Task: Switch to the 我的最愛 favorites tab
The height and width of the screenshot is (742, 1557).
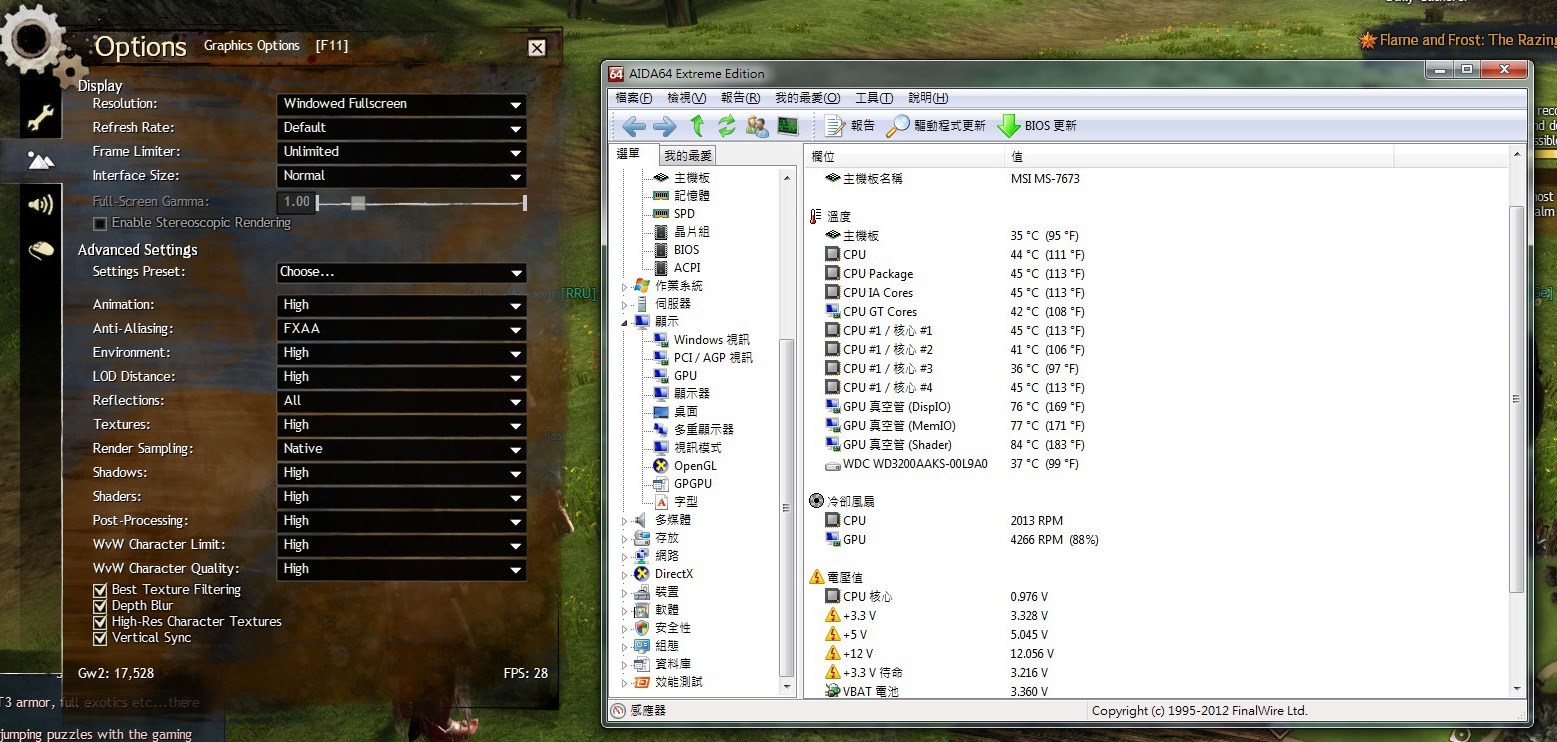Action: point(688,155)
